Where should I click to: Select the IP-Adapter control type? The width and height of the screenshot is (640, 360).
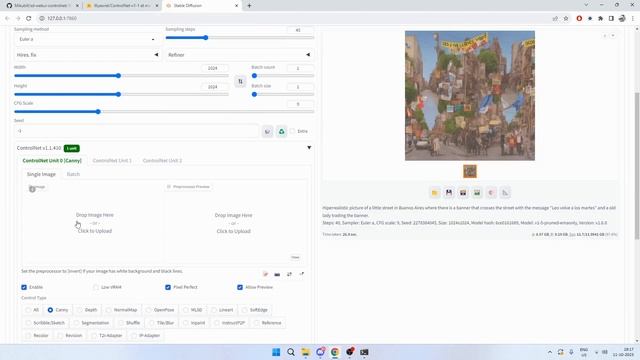pos(145,336)
